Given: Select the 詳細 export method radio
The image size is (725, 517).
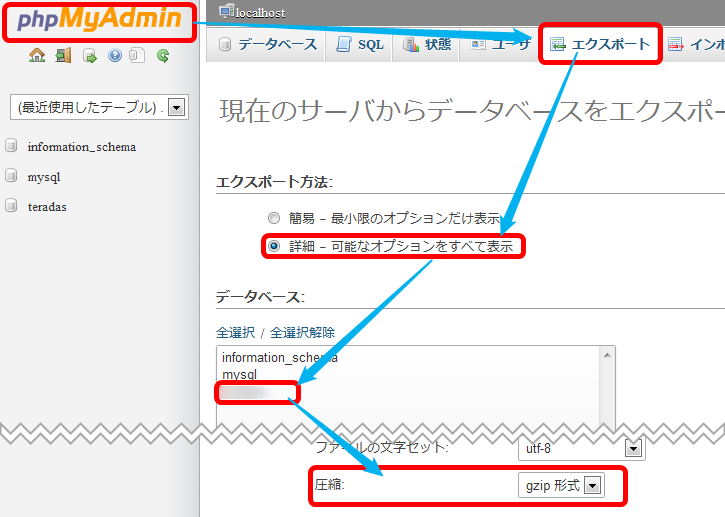Looking at the screenshot, I should pyautogui.click(x=274, y=246).
